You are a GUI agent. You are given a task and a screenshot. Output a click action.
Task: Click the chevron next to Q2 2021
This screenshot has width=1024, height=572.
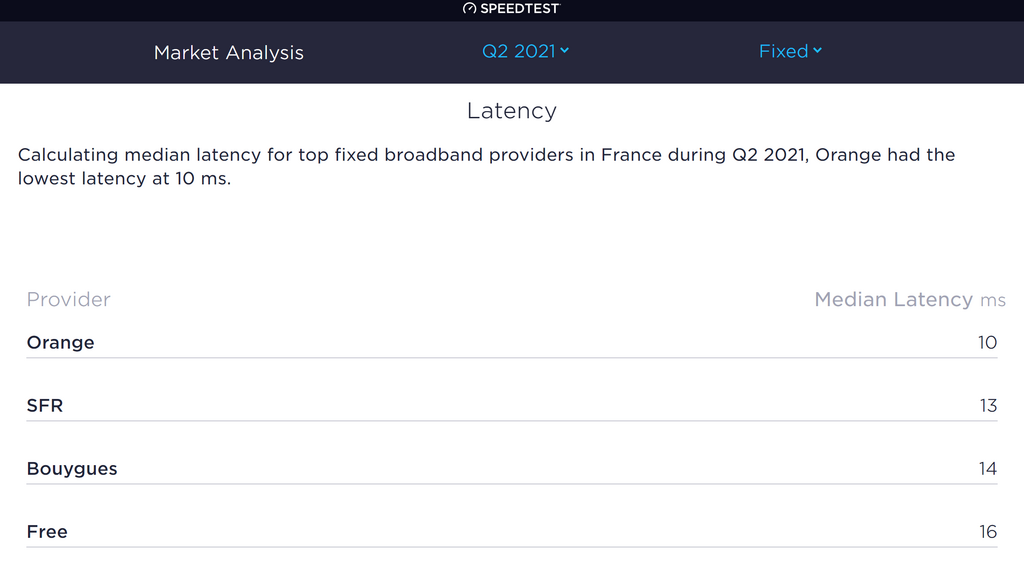tap(564, 50)
